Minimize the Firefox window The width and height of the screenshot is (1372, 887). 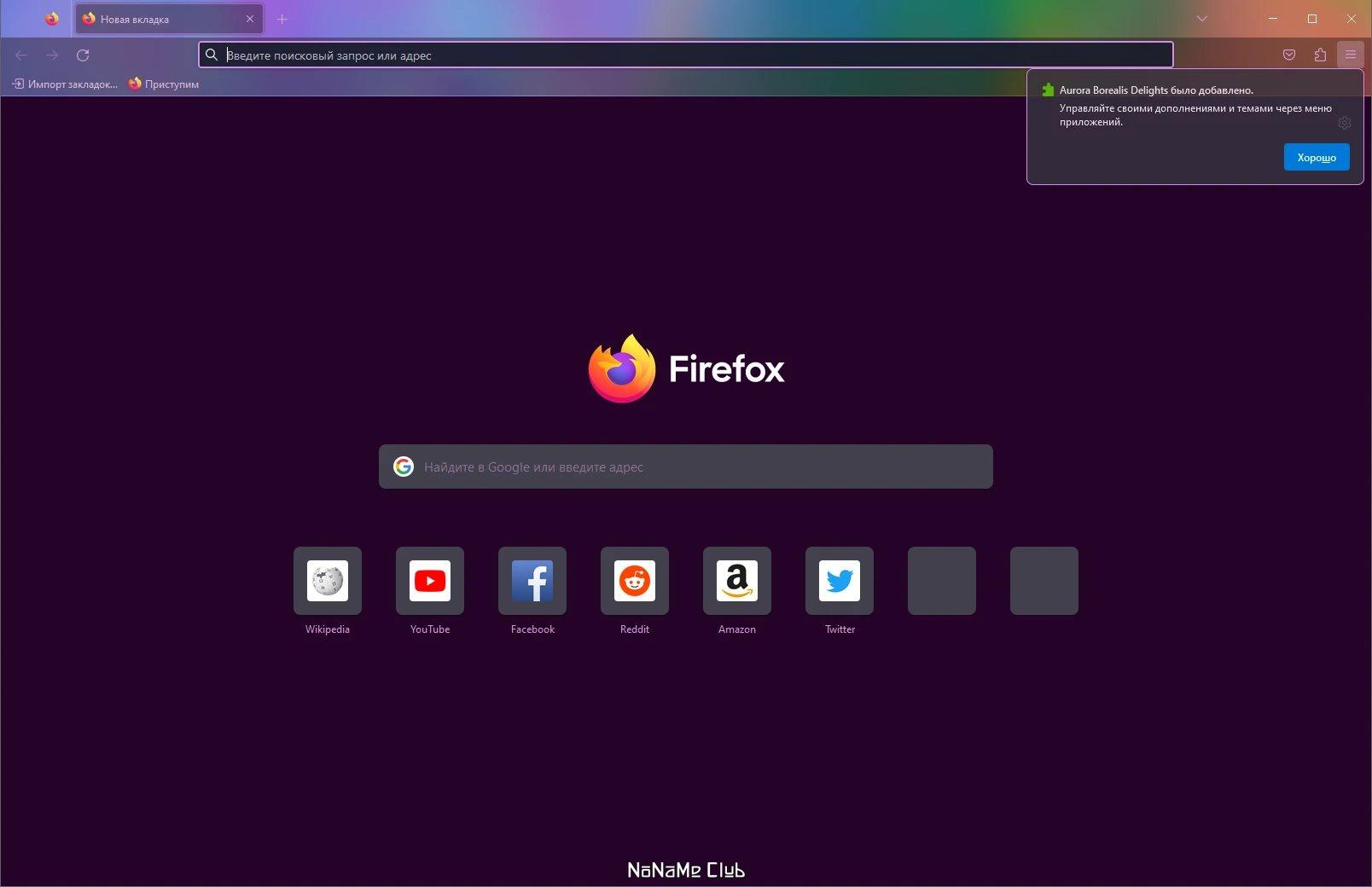coord(1273,19)
